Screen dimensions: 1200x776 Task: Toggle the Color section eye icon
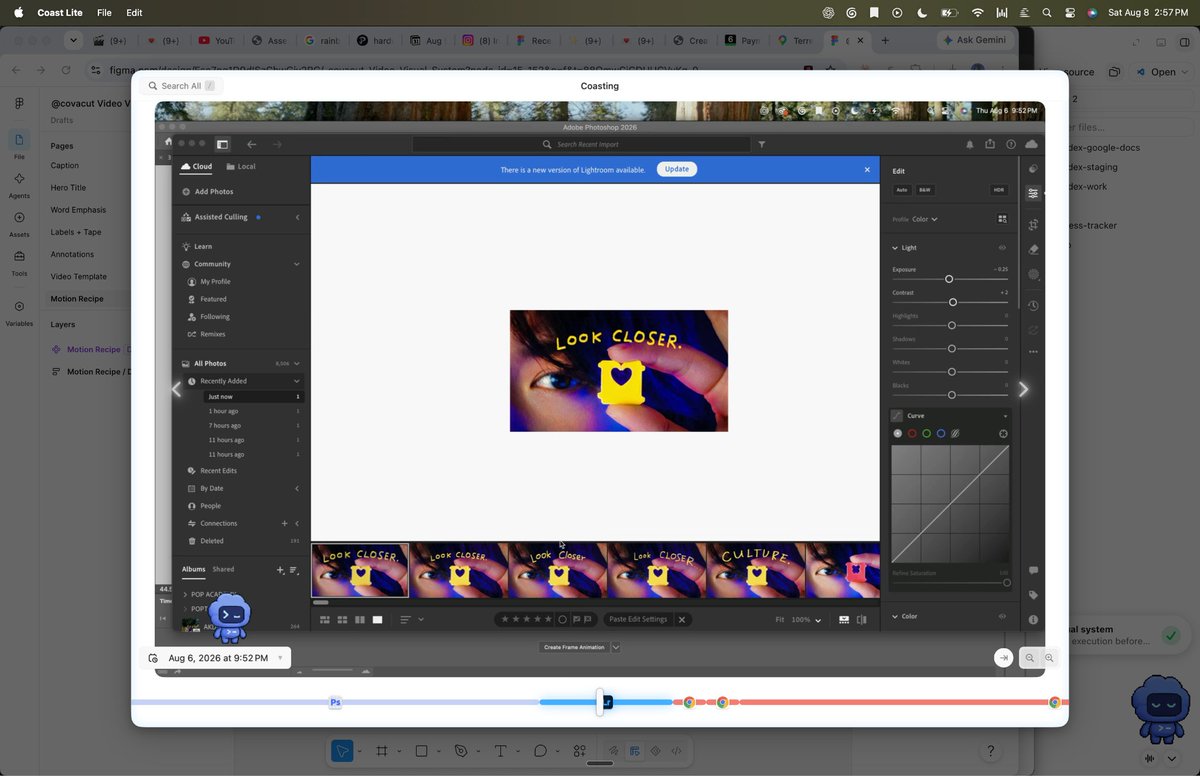pos(1002,616)
